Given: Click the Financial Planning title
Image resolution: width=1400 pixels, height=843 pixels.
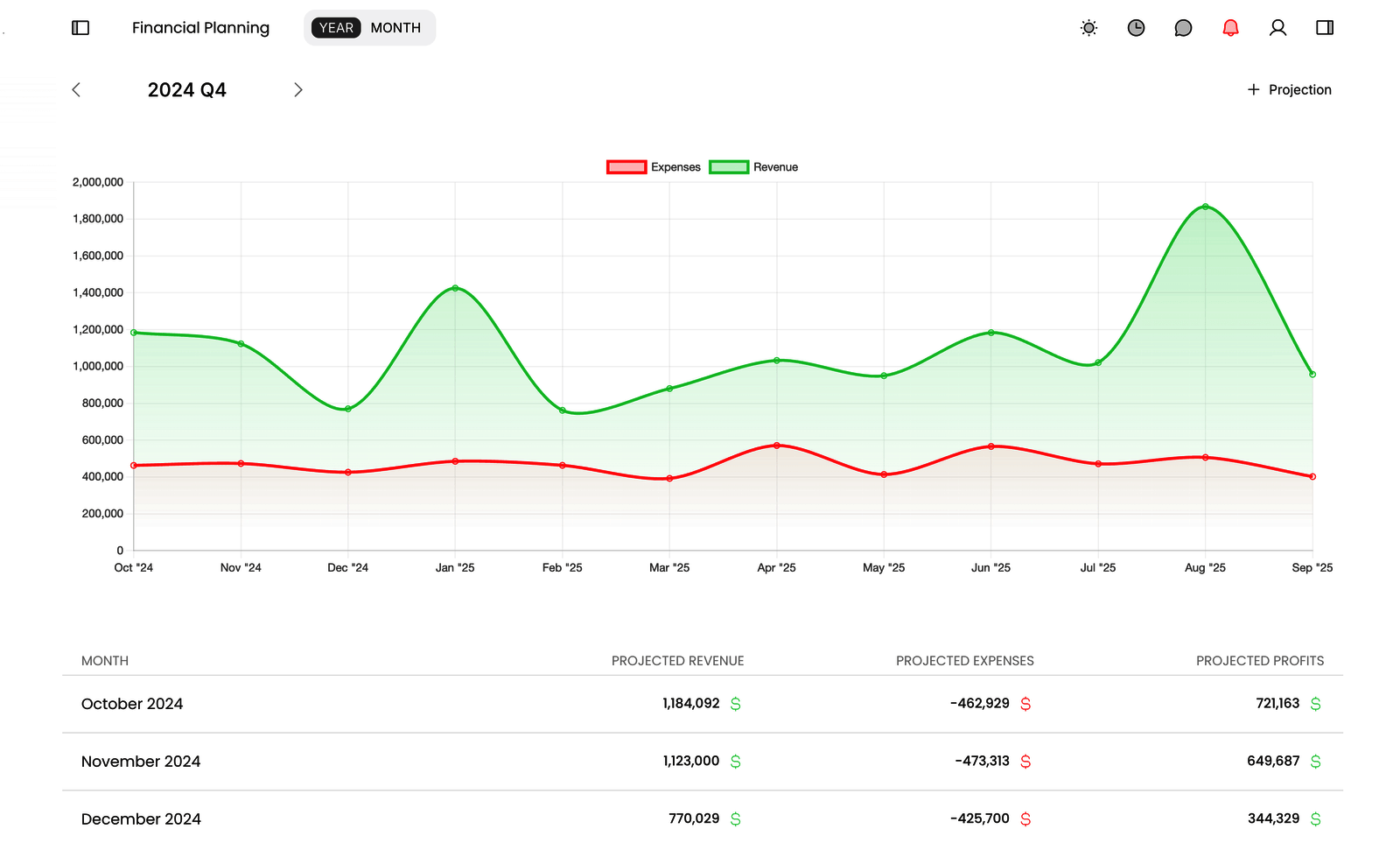Looking at the screenshot, I should click(x=200, y=28).
